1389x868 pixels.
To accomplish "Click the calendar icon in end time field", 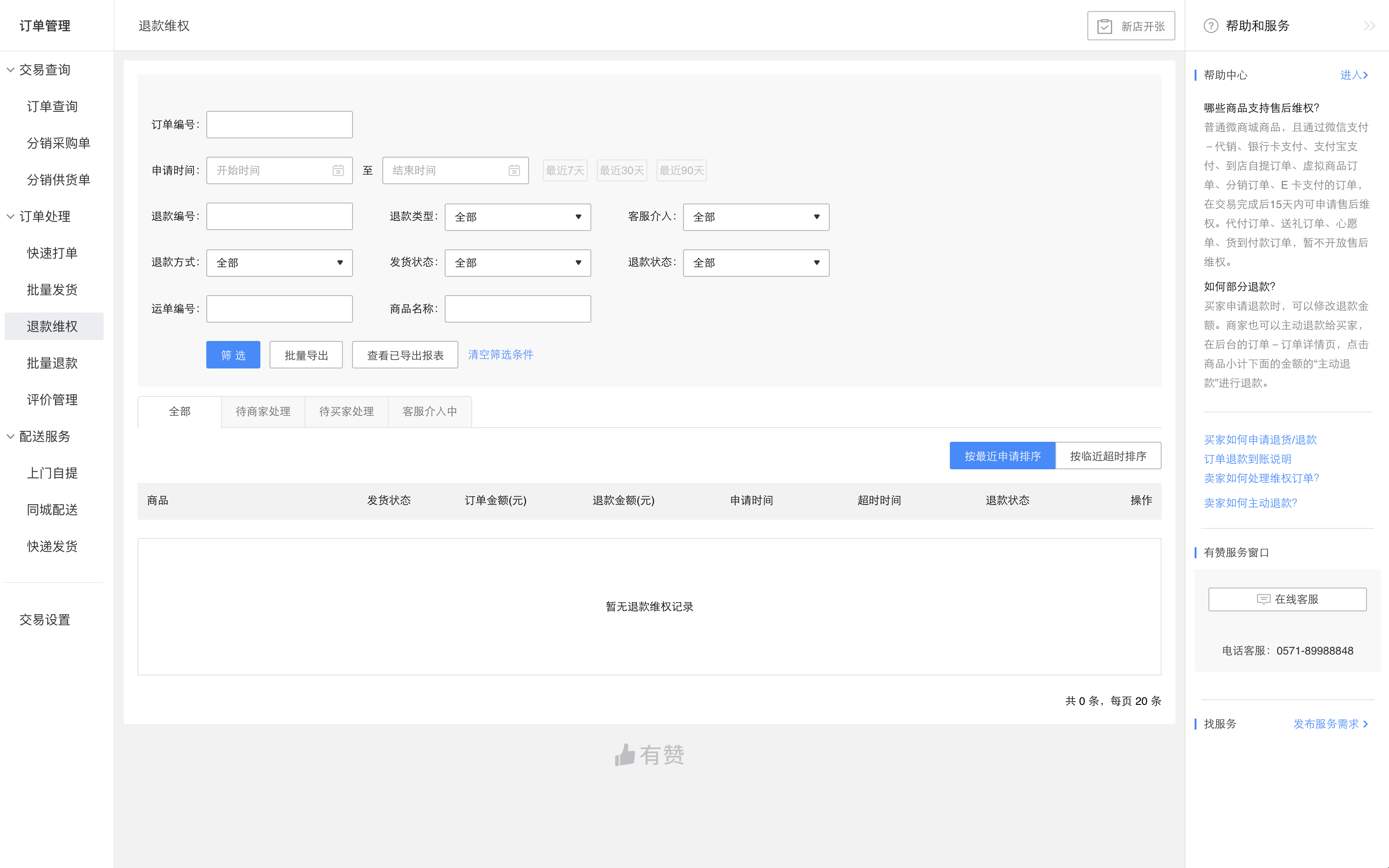I will point(514,170).
